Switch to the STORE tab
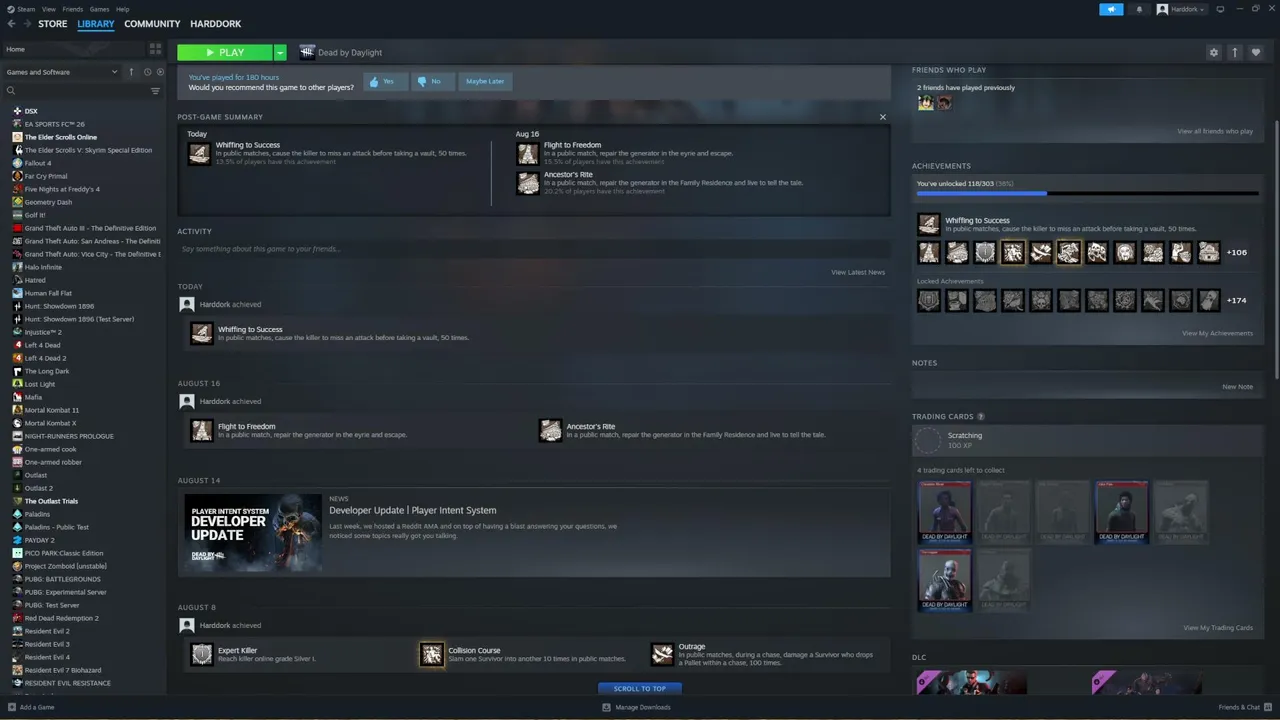Image resolution: width=1280 pixels, height=720 pixels. [x=53, y=24]
